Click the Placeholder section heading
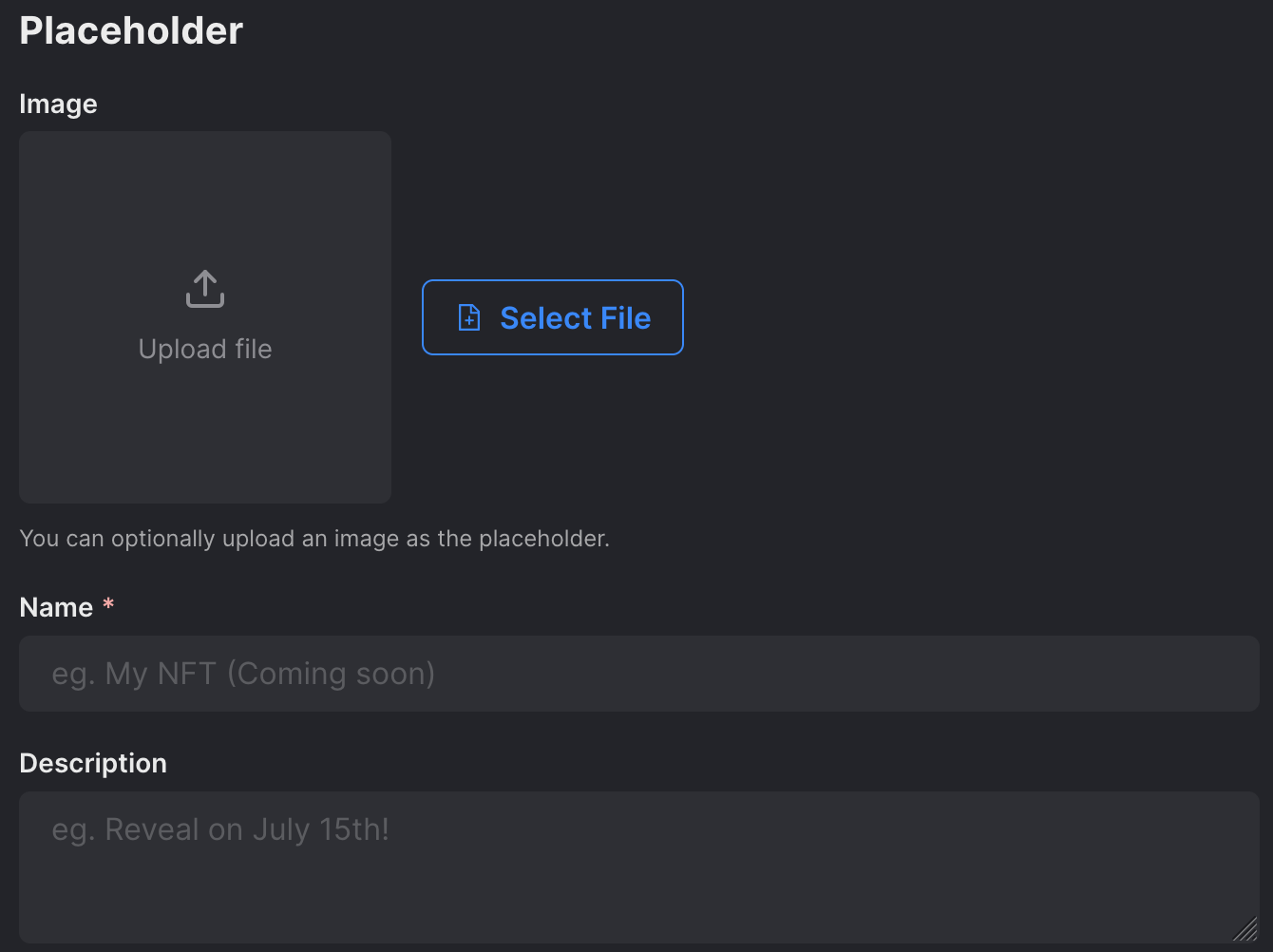 (x=130, y=29)
